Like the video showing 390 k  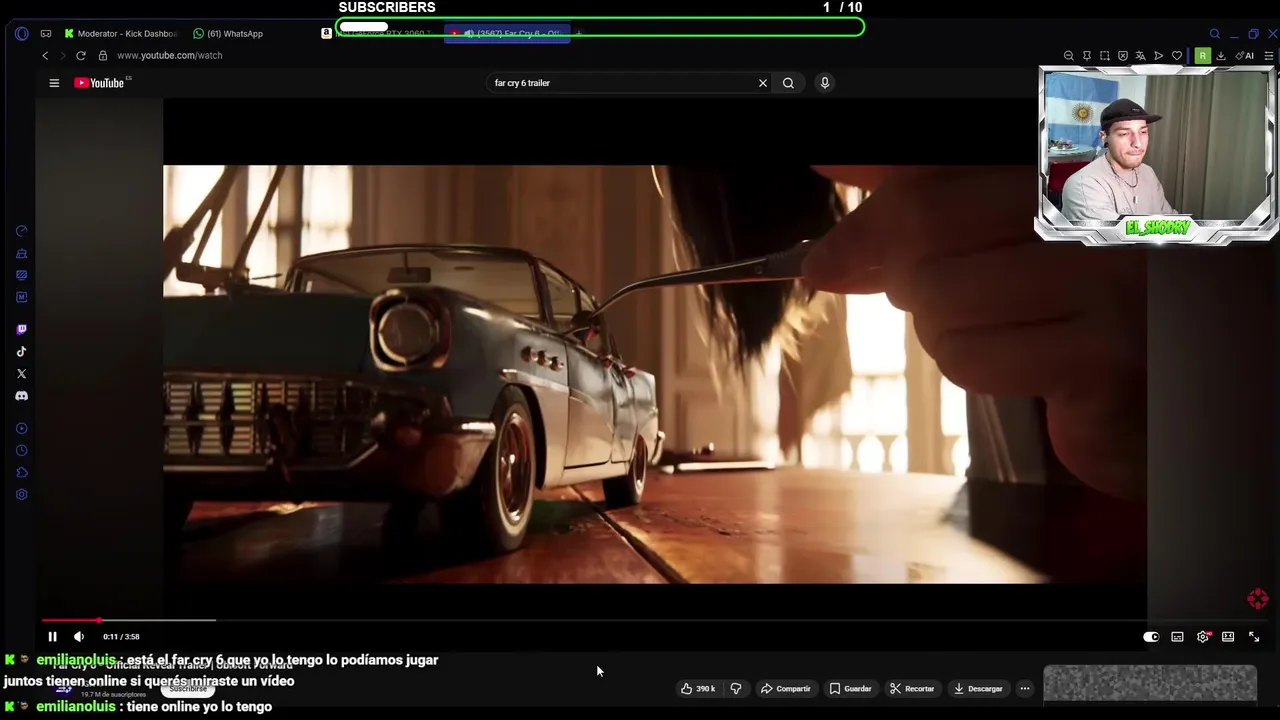(x=698, y=689)
